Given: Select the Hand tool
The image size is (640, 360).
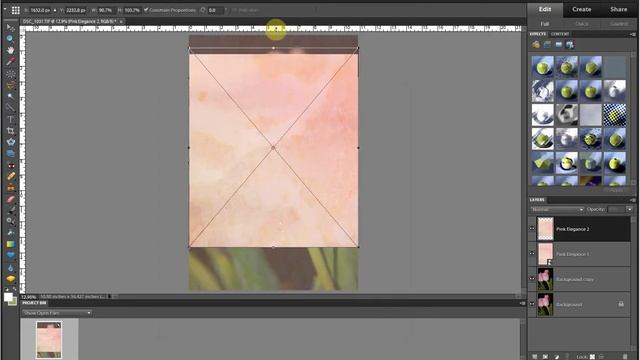Looking at the screenshot, I should click(10, 50).
